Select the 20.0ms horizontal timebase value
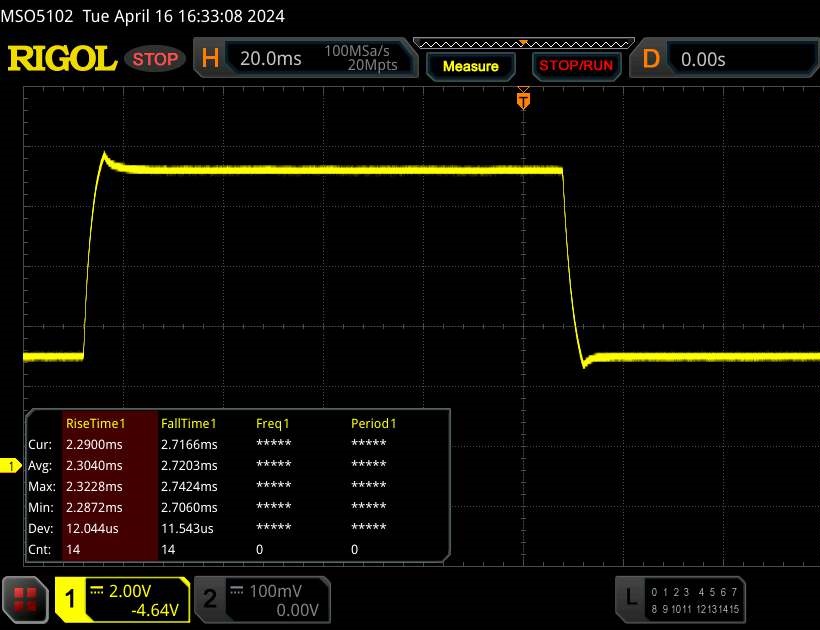Screen dimensions: 820x630 click(270, 59)
